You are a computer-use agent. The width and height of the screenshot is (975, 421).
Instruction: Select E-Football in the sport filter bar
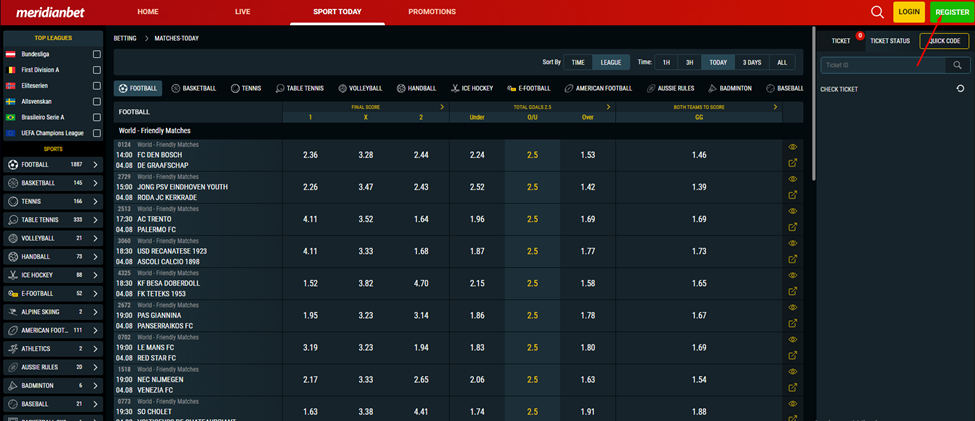(529, 88)
